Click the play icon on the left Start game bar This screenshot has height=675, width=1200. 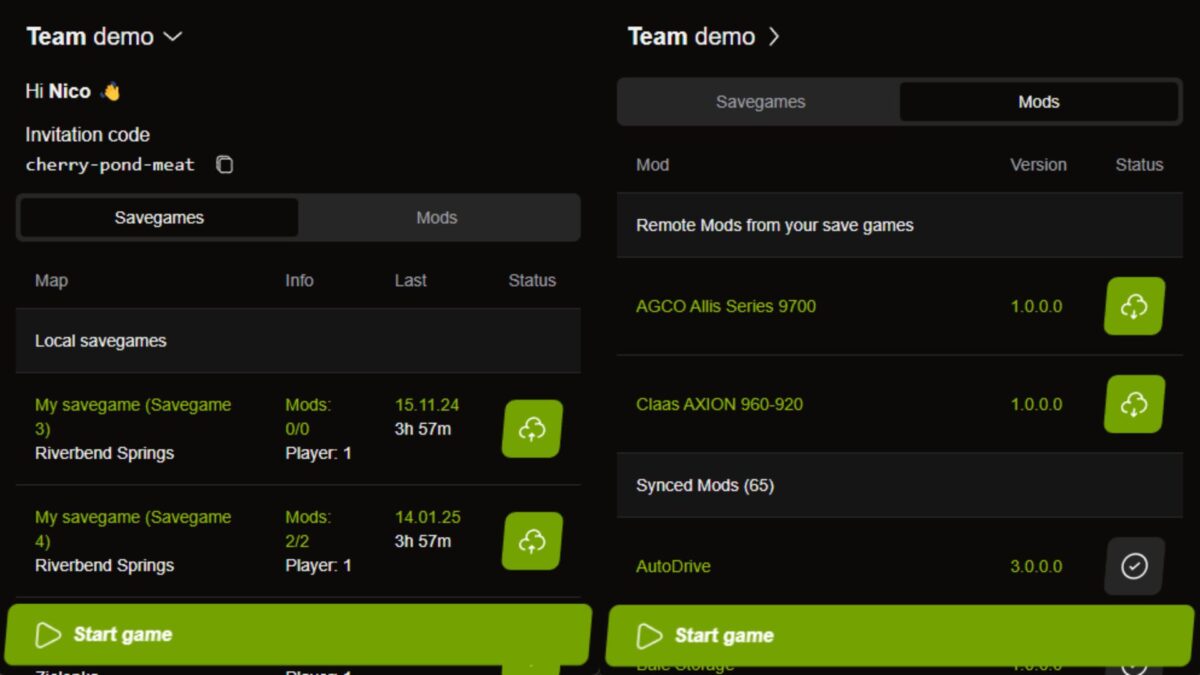click(47, 634)
